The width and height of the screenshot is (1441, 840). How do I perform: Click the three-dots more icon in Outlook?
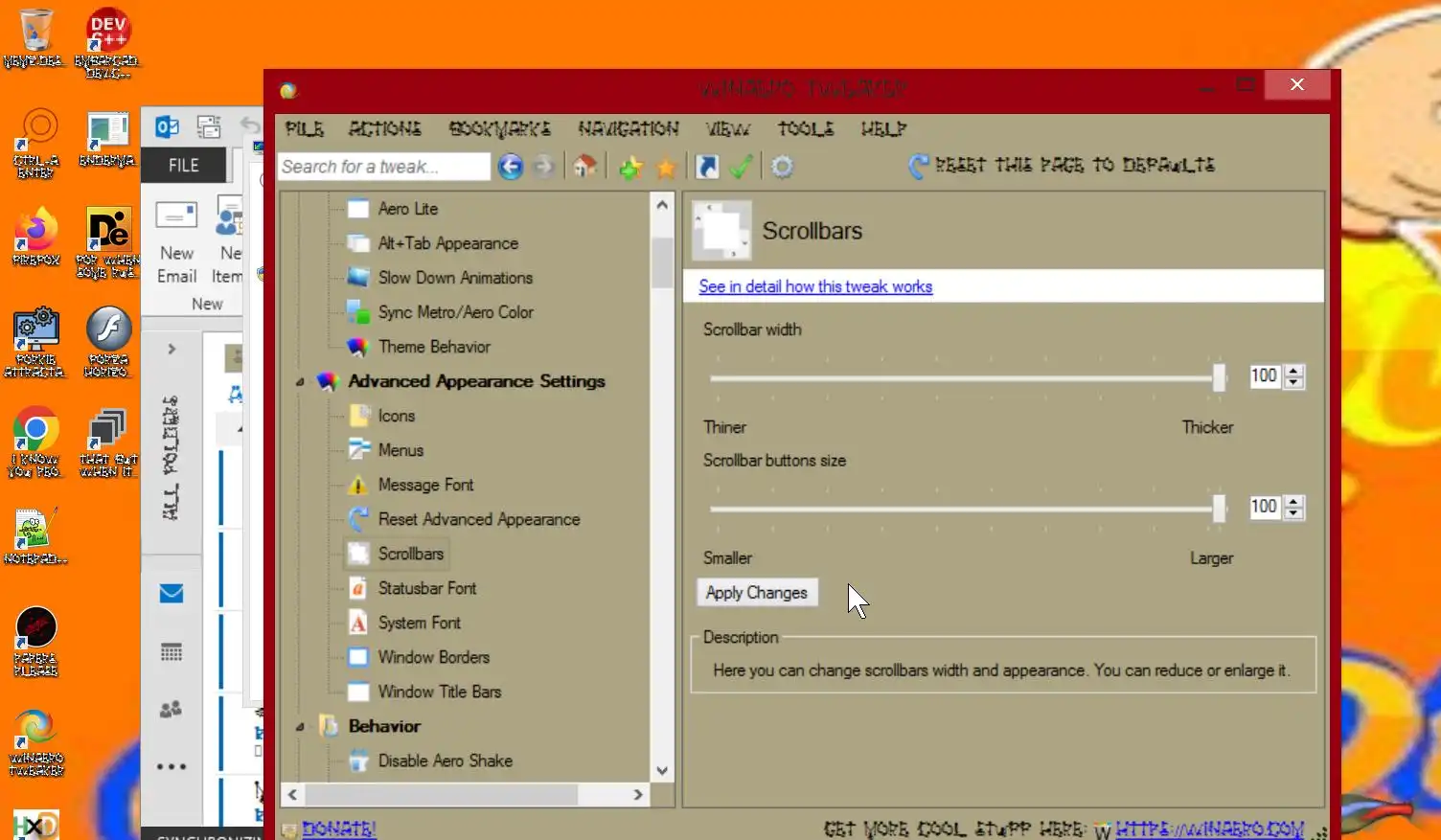pyautogui.click(x=172, y=766)
